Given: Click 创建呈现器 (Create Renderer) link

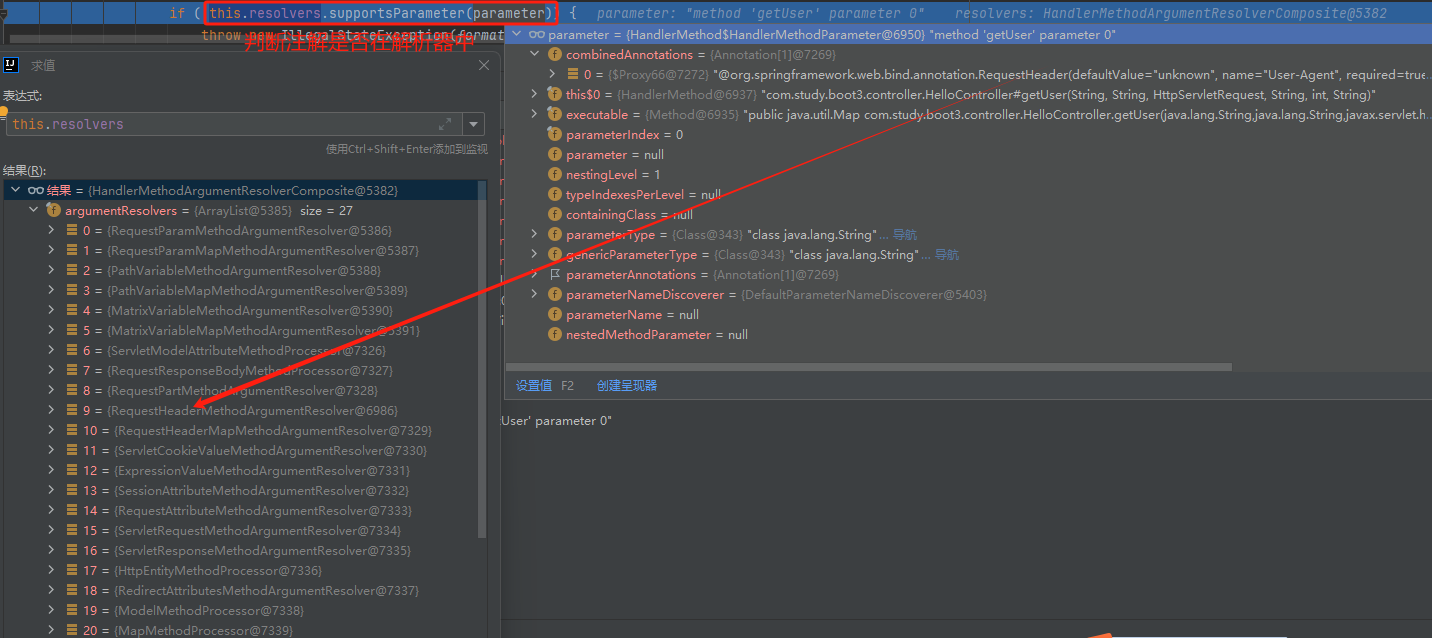Looking at the screenshot, I should pos(626,385).
